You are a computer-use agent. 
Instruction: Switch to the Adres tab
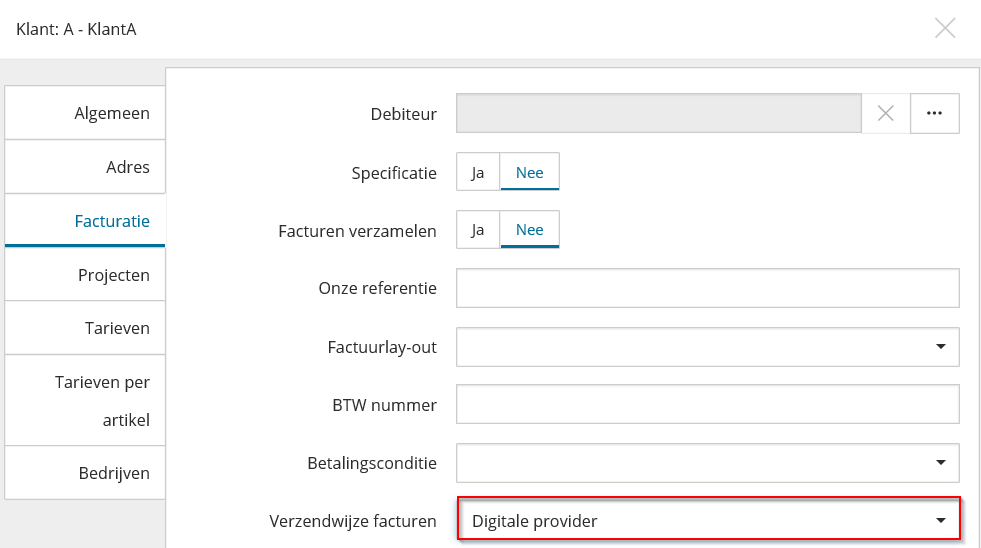[85, 166]
